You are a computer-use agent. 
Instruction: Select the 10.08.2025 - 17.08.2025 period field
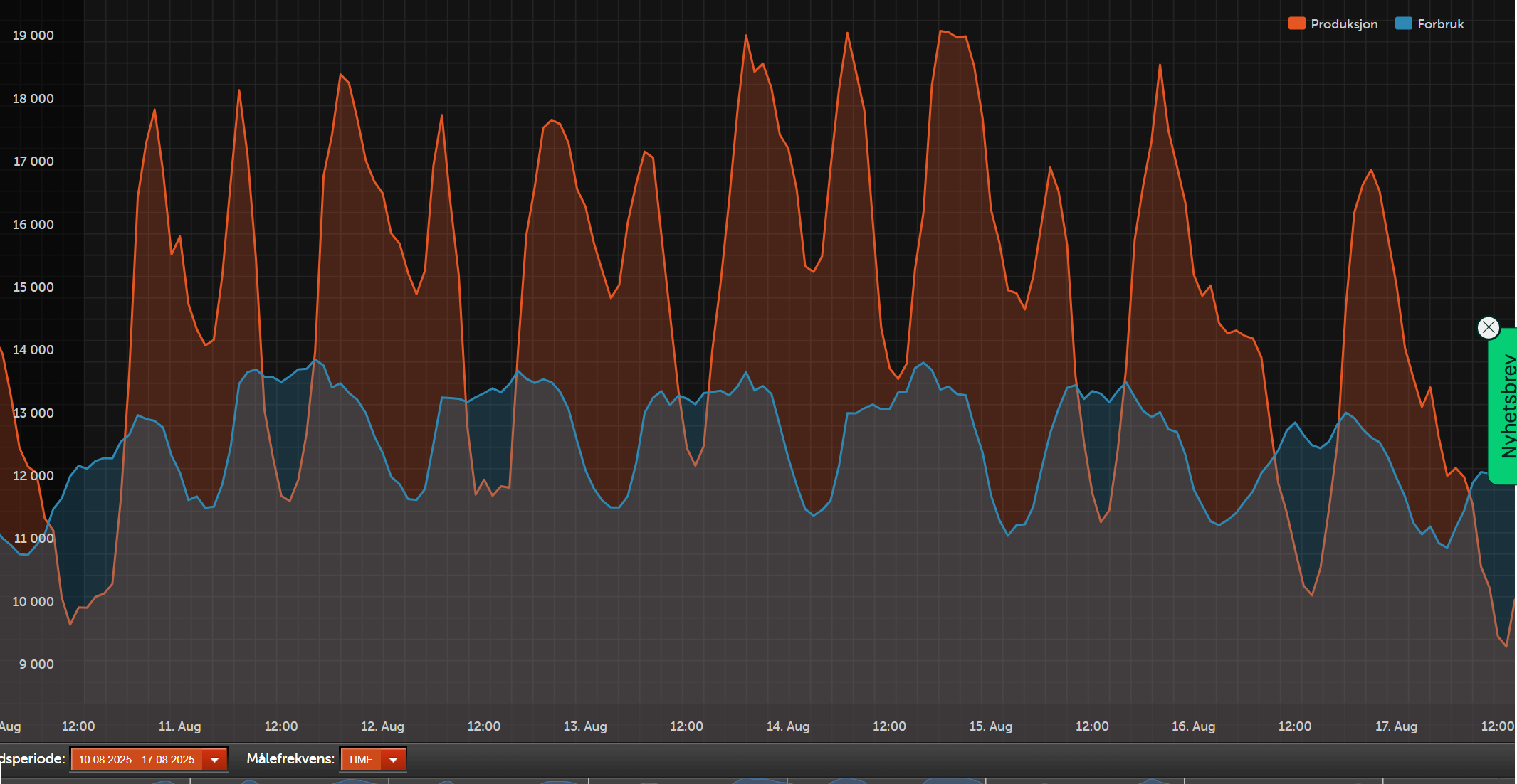[149, 760]
